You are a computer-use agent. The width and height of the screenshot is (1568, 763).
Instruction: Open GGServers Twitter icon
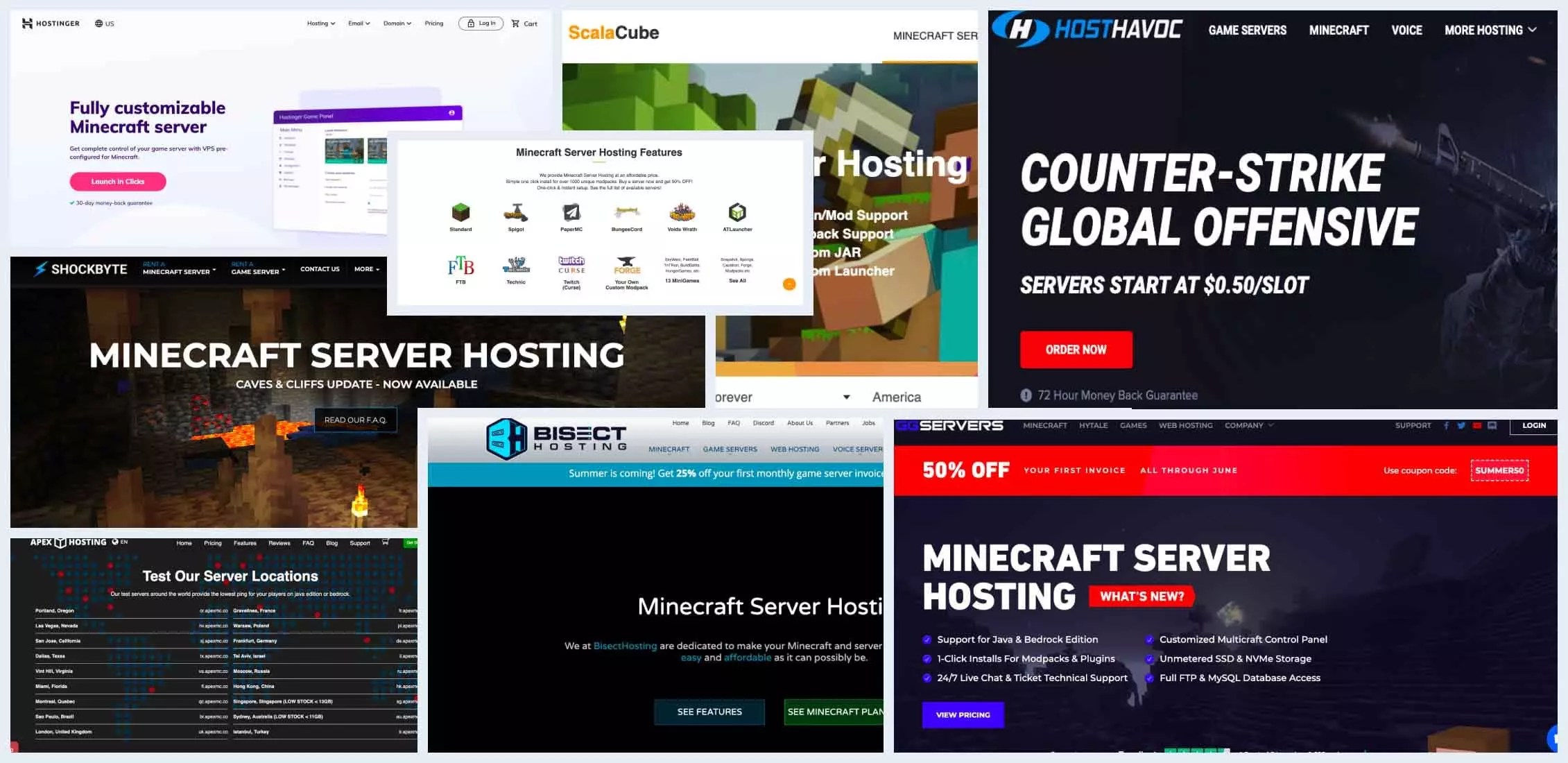tap(1461, 425)
